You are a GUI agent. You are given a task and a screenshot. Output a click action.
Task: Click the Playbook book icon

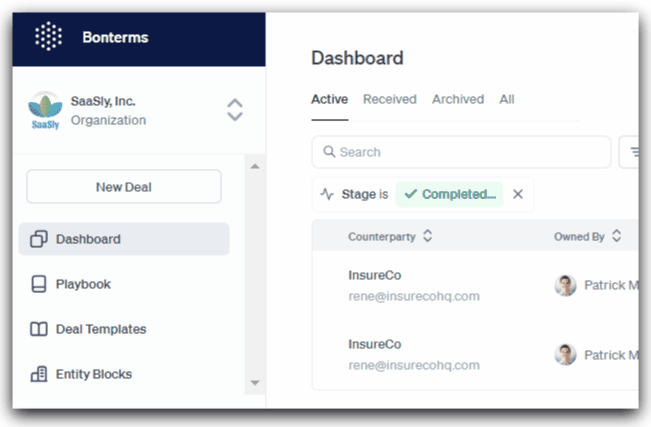click(39, 284)
